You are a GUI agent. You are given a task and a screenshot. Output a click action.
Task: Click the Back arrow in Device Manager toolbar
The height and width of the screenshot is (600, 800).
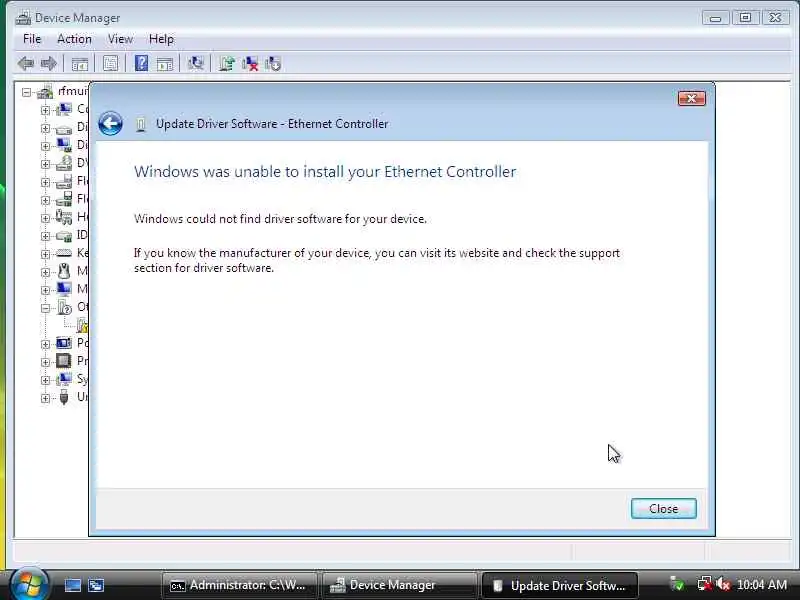coord(26,64)
